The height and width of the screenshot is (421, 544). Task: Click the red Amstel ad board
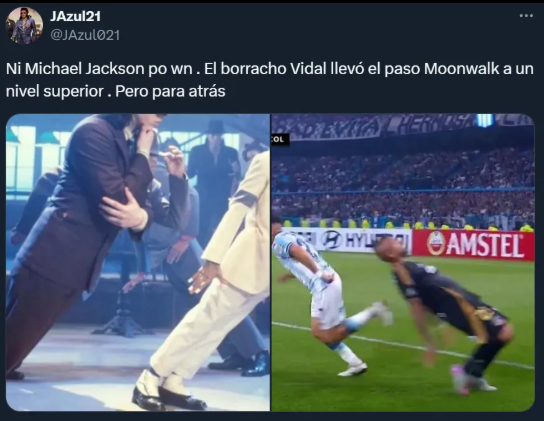pos(474,245)
